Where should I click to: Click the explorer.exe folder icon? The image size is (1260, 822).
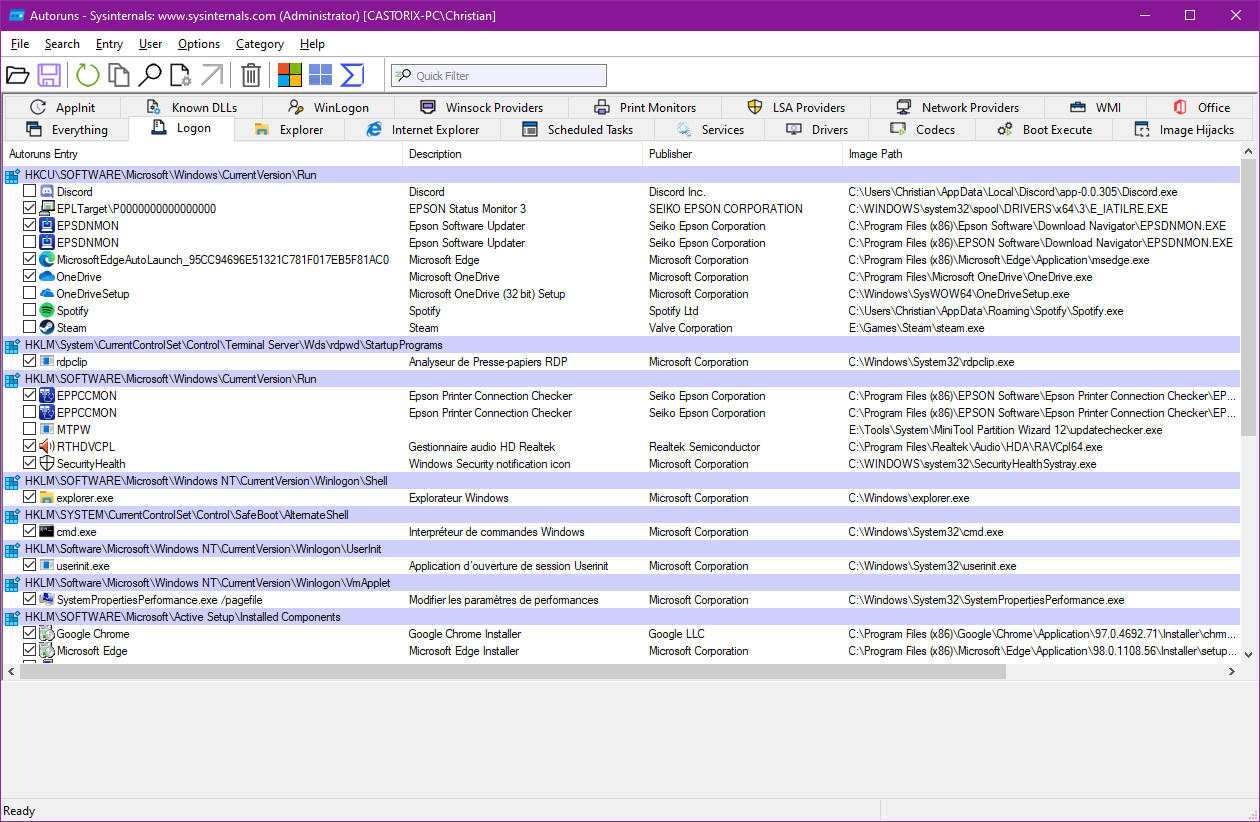pos(46,498)
